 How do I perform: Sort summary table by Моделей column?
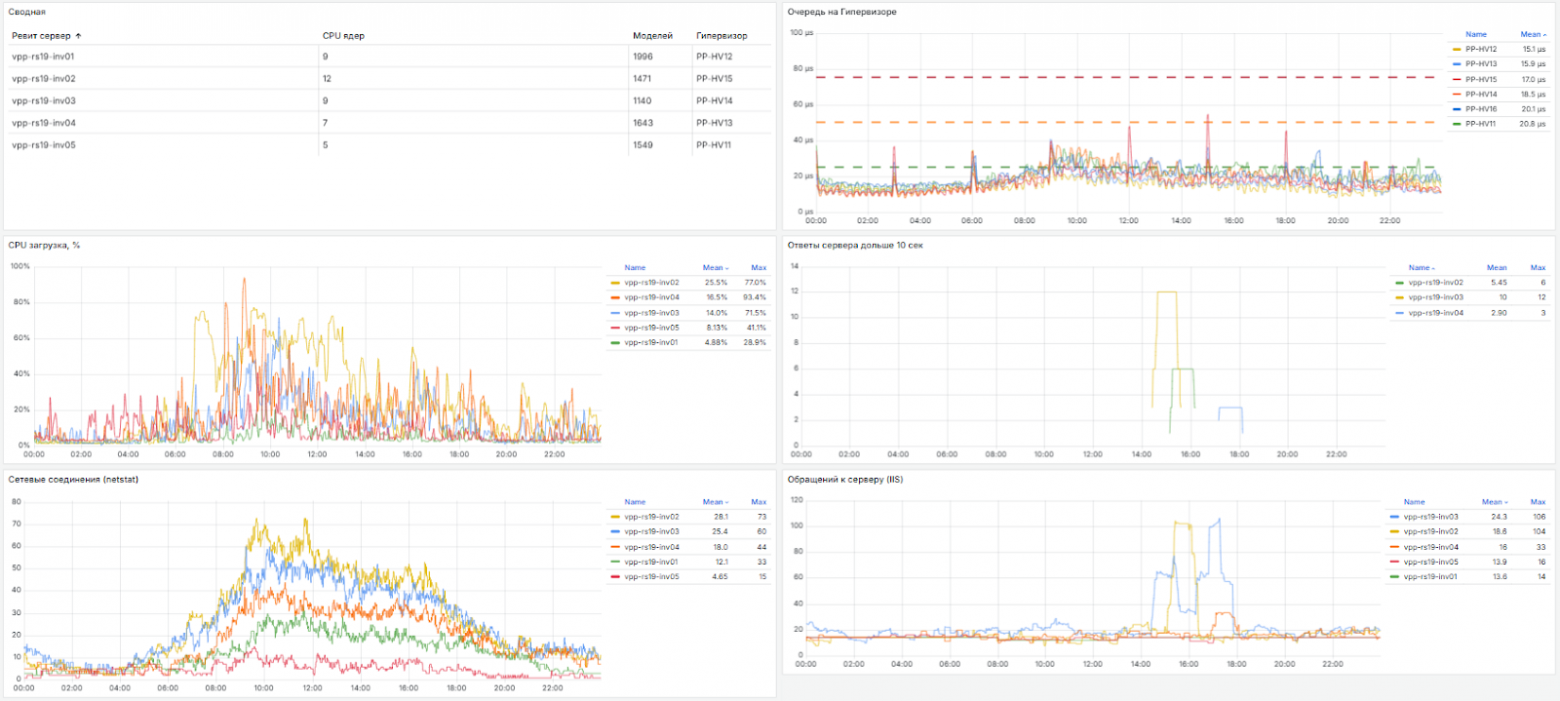[646, 36]
